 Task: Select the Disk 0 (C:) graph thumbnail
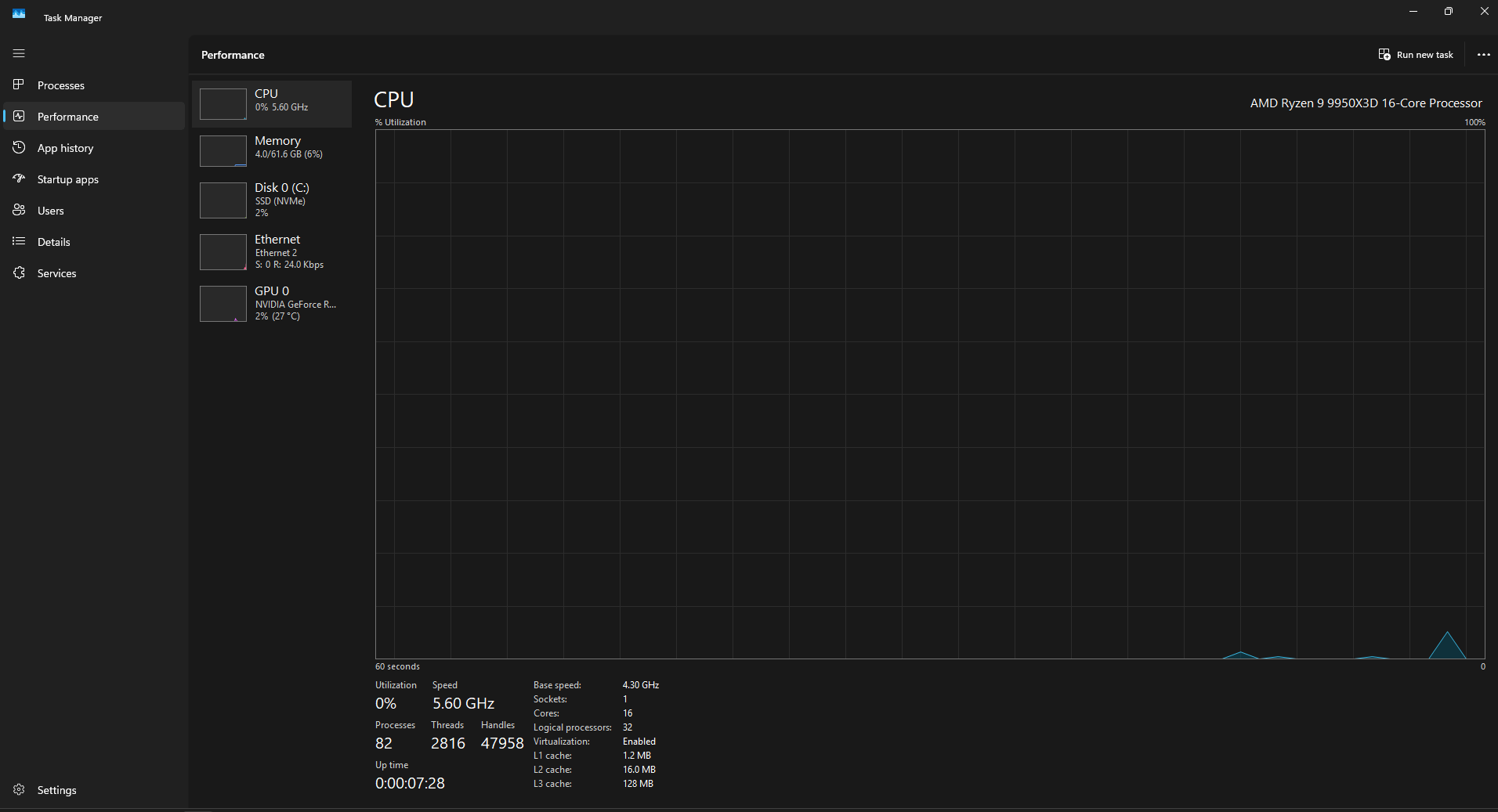click(x=223, y=200)
